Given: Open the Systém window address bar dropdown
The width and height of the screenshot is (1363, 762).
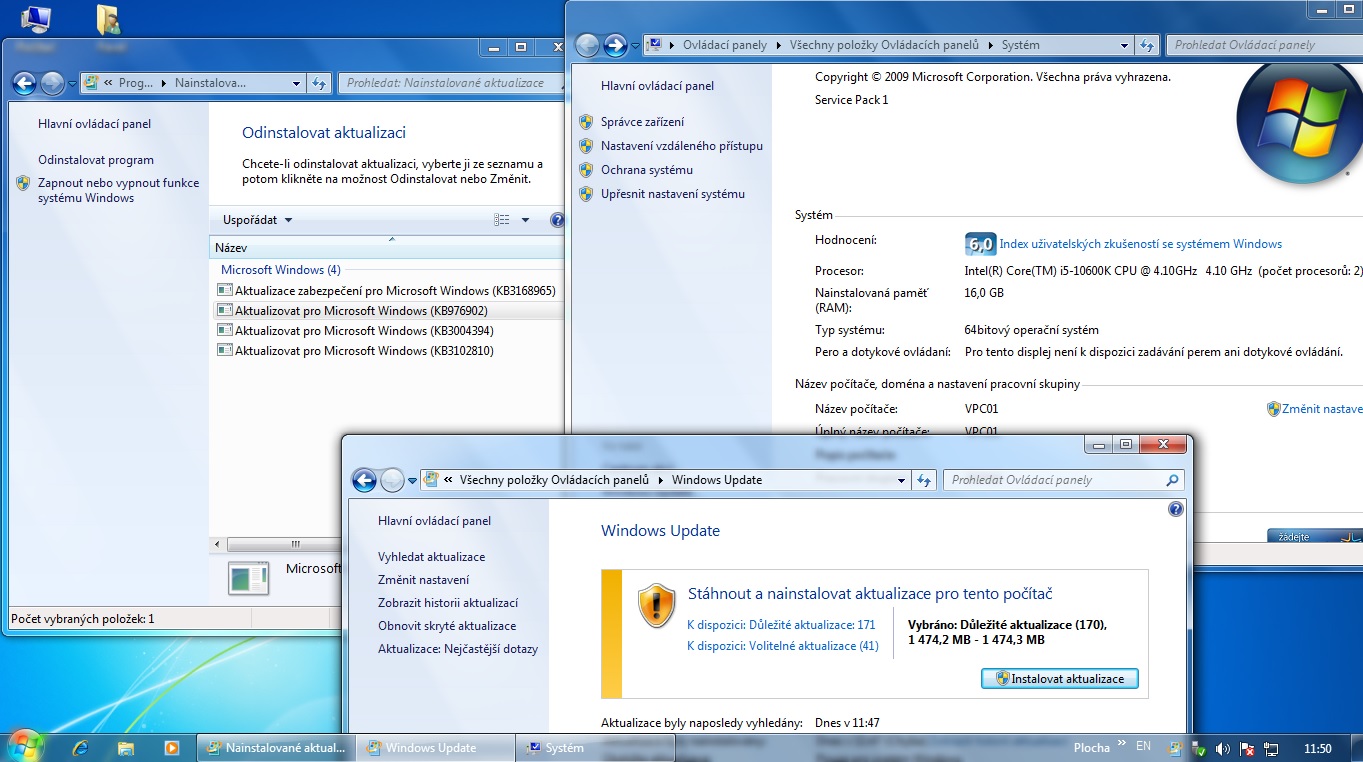Looking at the screenshot, I should (x=1124, y=45).
